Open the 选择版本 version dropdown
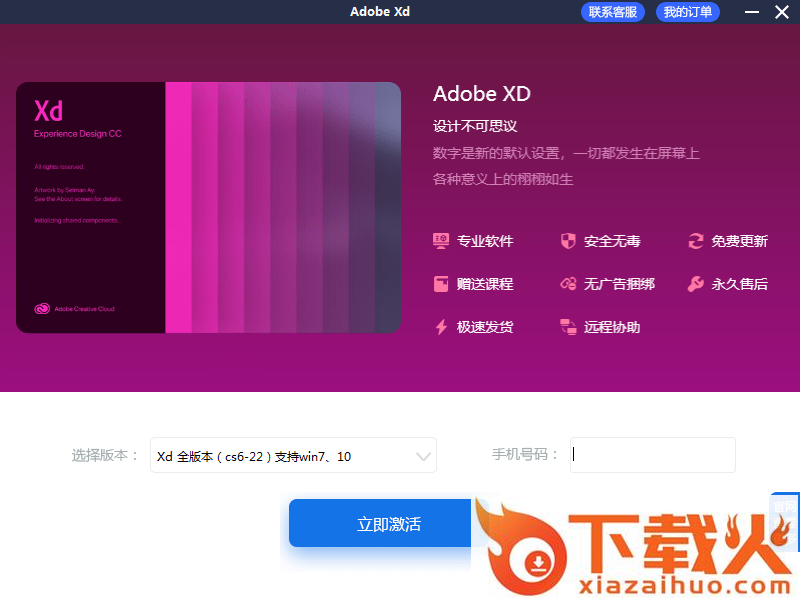Screen dimensions: 800x600 (283, 456)
